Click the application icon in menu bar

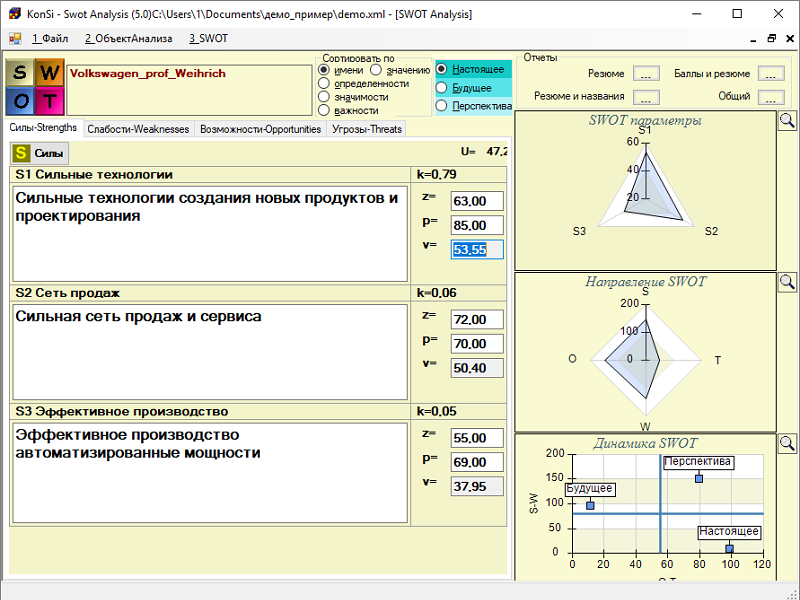pyautogui.click(x=15, y=38)
